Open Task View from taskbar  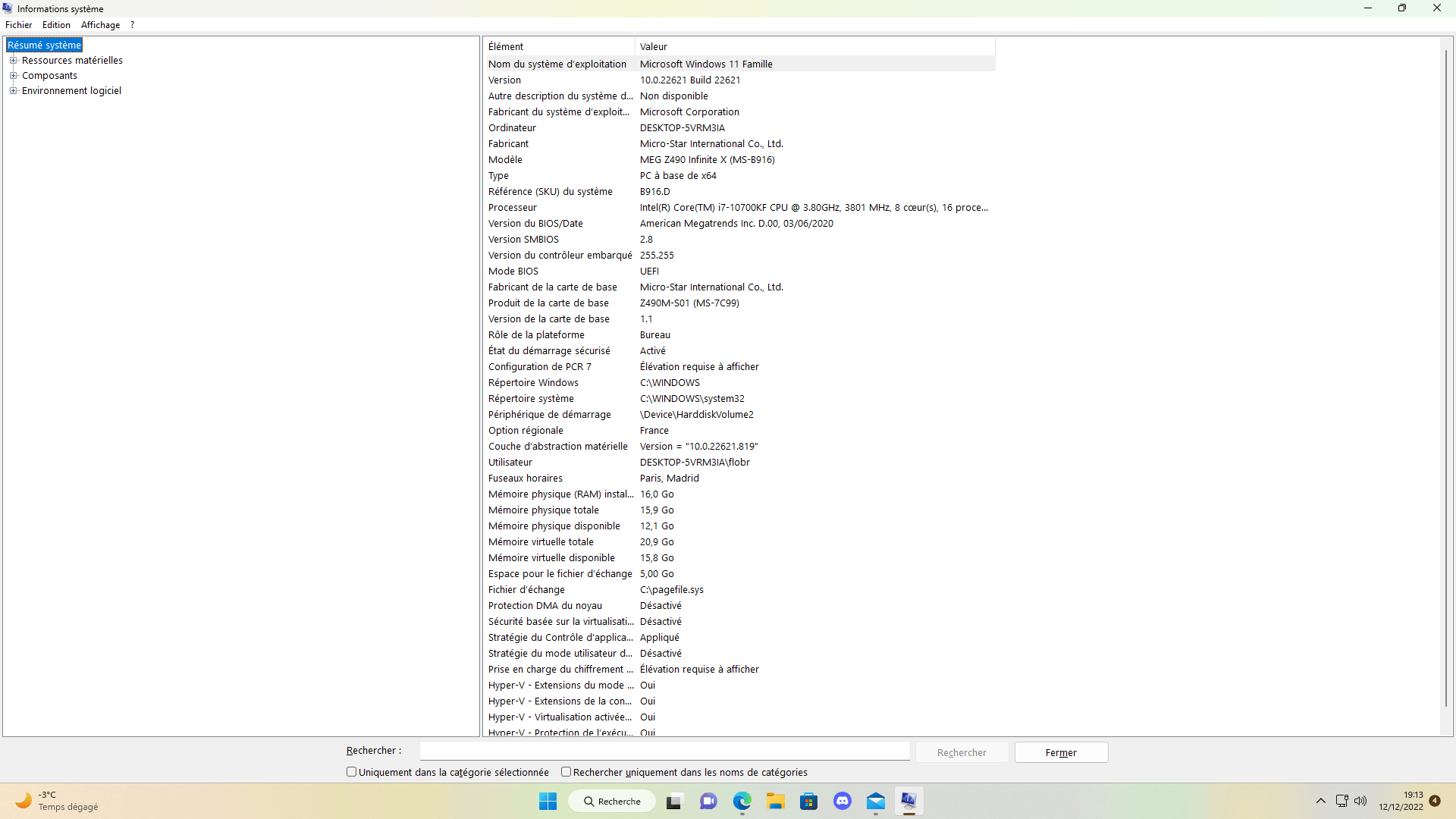pyautogui.click(x=674, y=801)
